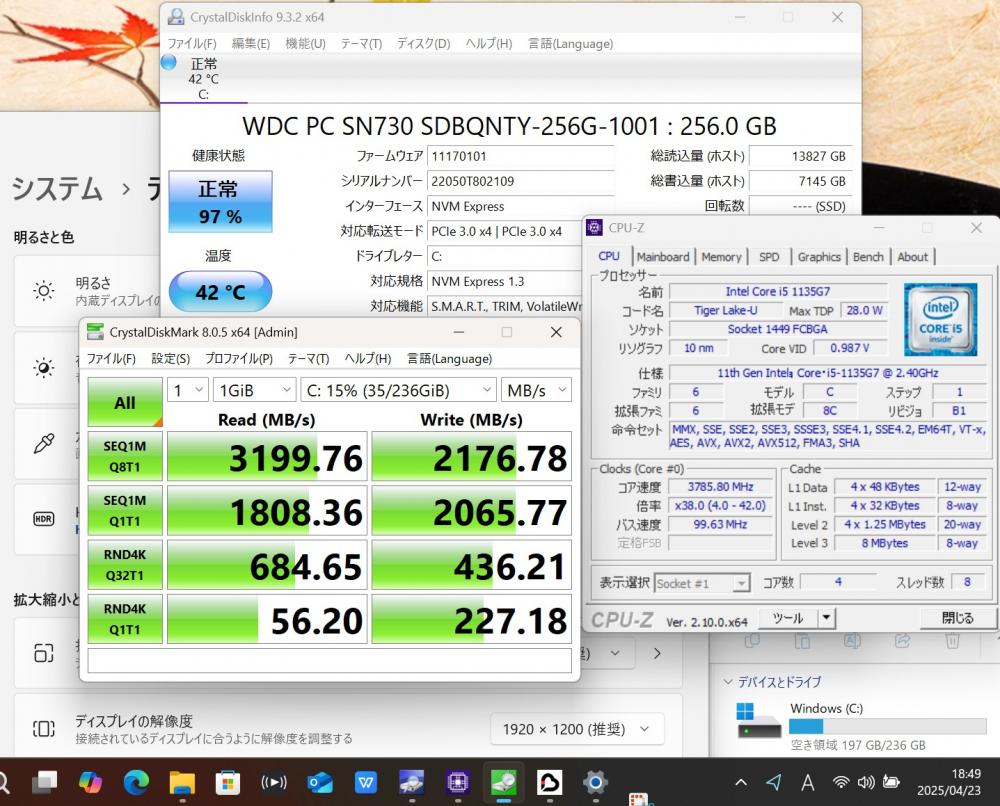The height and width of the screenshot is (806, 1000).
Task: Click the purple CPU-Z chip taskbar icon
Action: point(457,782)
